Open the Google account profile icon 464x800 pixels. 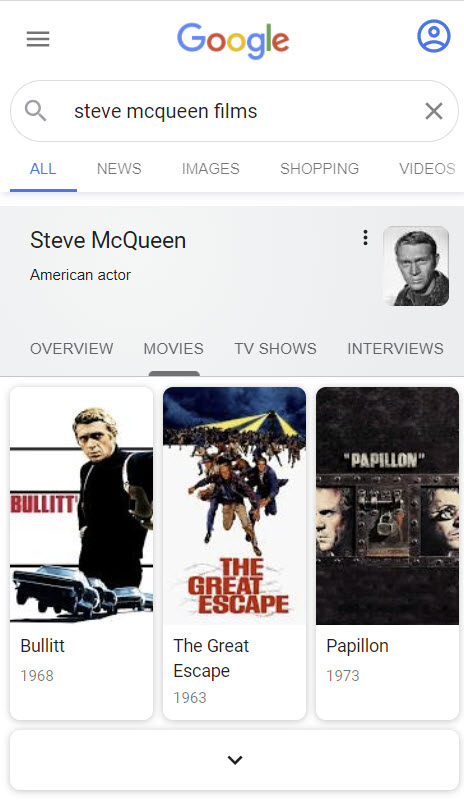(x=433, y=36)
